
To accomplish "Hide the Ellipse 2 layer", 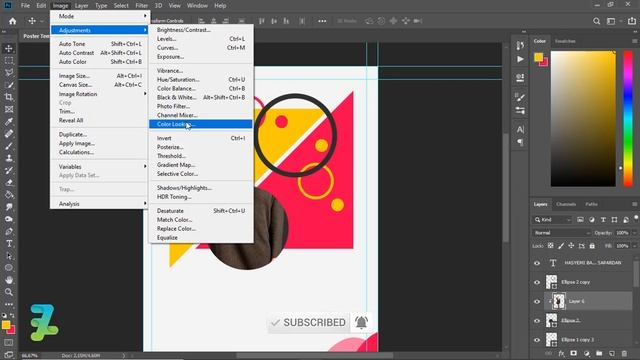I will pos(537,321).
